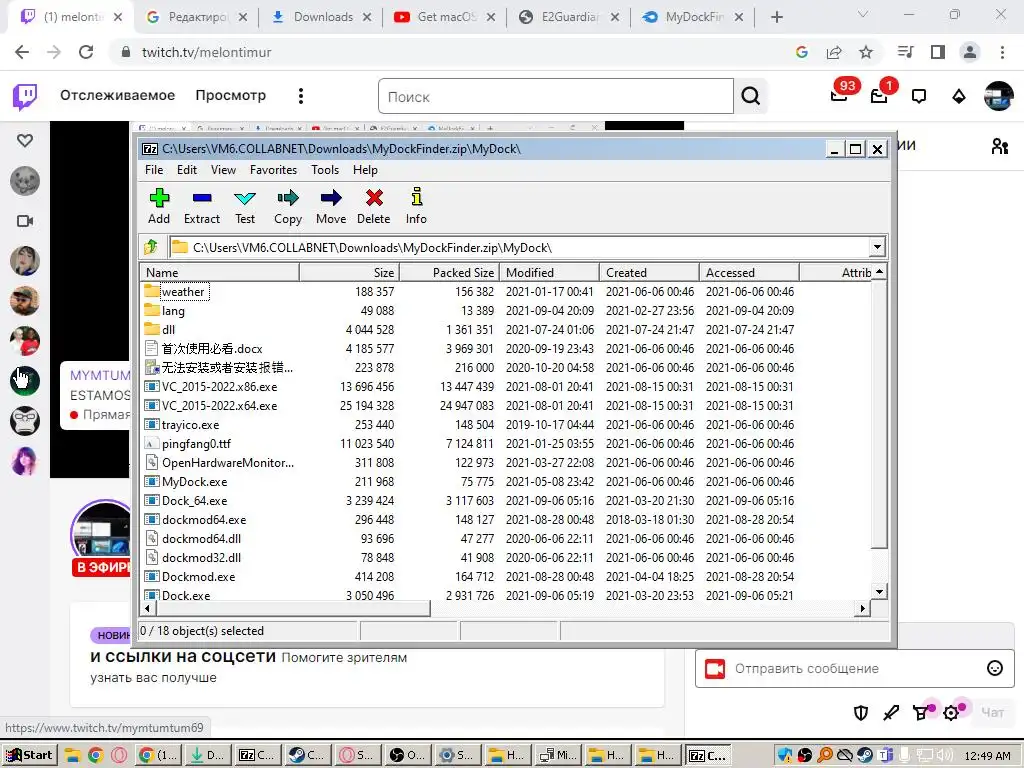Click the 7-Zip horizontal scrollbar right arrow
Screen dimensions: 1024x768
click(x=863, y=608)
